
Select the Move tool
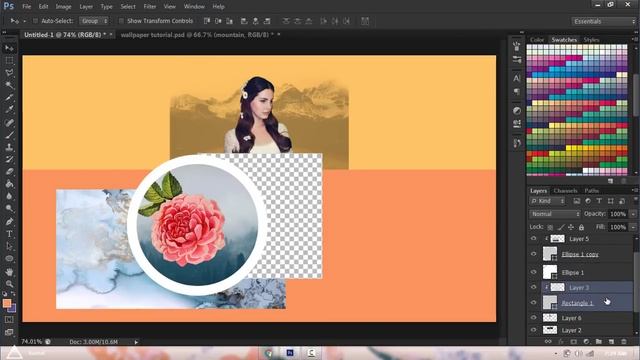pyautogui.click(x=9, y=48)
